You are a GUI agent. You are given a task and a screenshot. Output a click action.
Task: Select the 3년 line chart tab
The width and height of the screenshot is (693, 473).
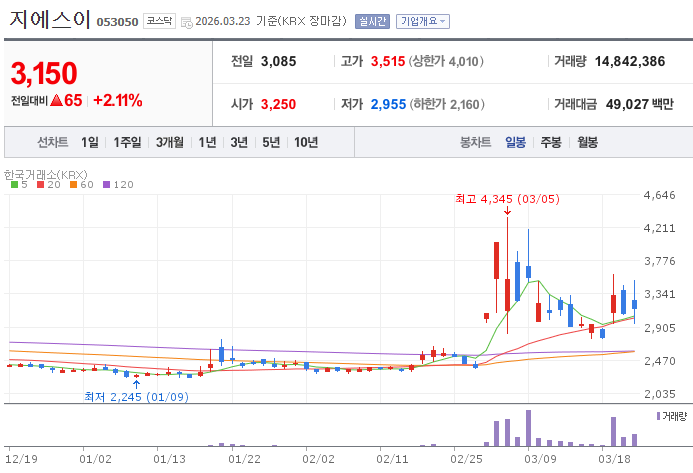pos(239,142)
